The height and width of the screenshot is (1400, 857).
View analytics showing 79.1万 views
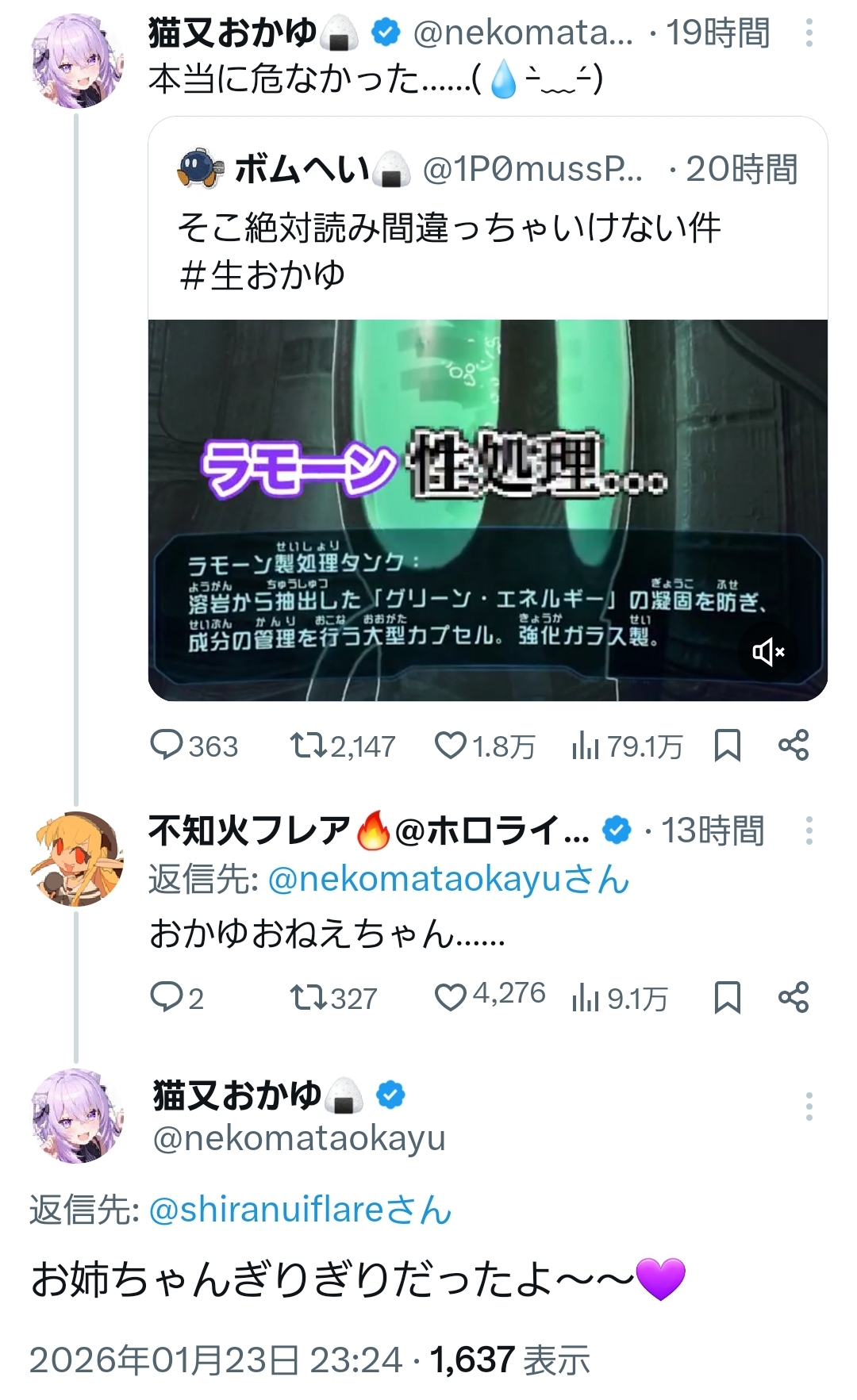(585, 746)
